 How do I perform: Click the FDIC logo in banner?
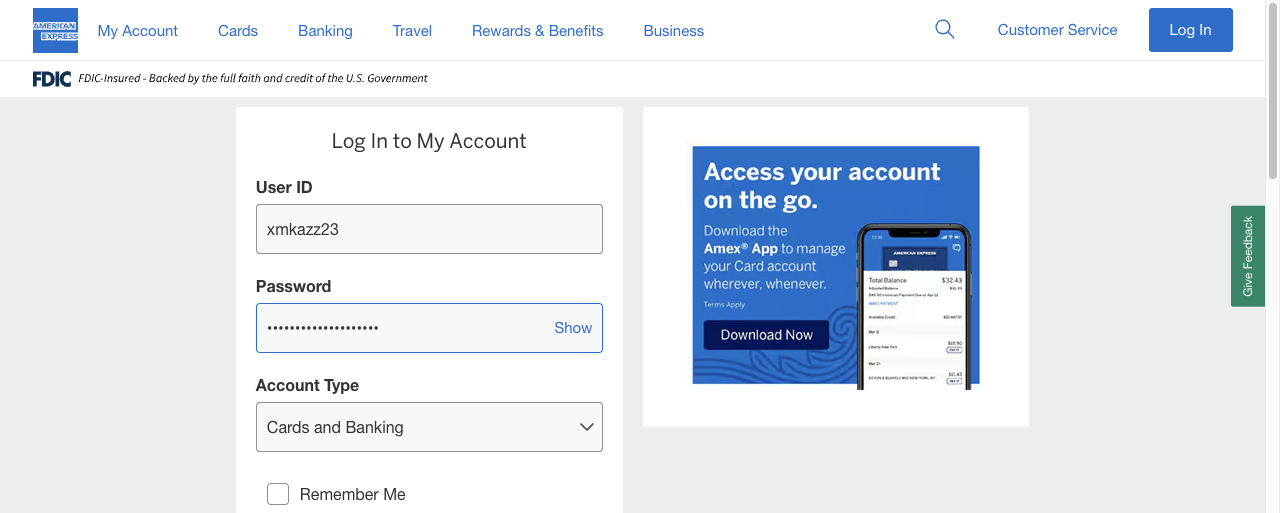[x=52, y=78]
